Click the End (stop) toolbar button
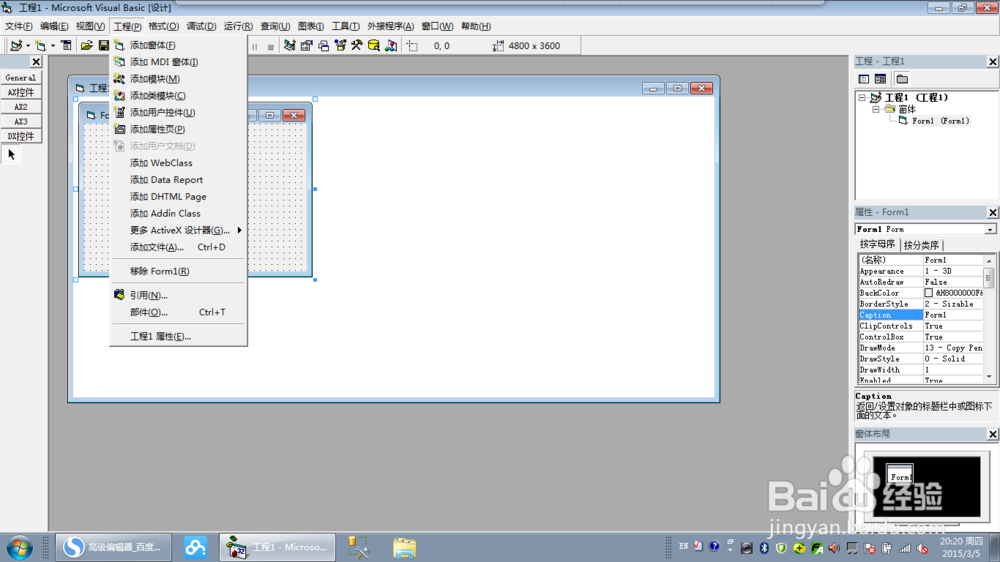The image size is (1000, 562). click(270, 47)
